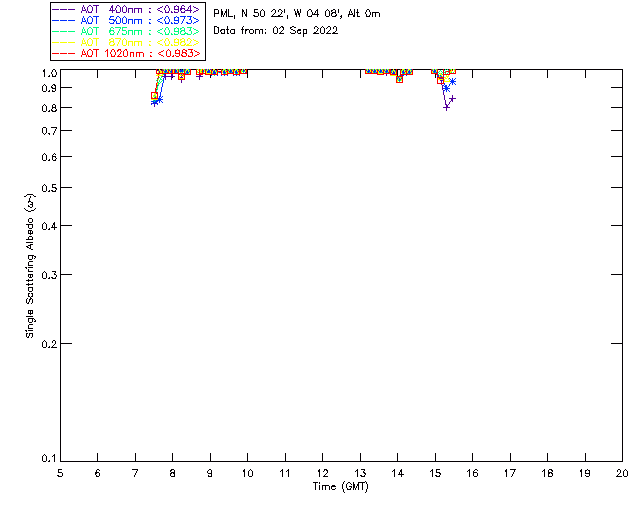Click the 16 hour x-axis label
This screenshot has height=512, width=640.
[473, 473]
